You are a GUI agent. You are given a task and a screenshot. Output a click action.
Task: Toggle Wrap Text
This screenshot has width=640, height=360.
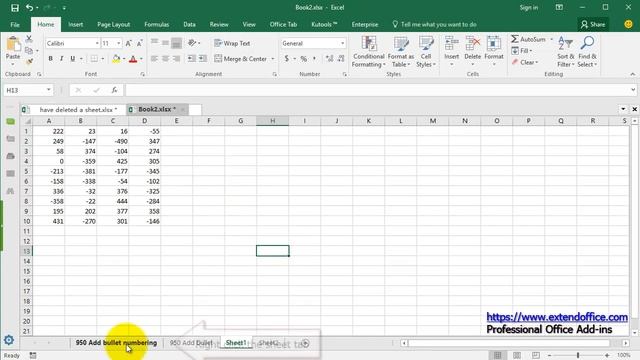[x=232, y=43]
